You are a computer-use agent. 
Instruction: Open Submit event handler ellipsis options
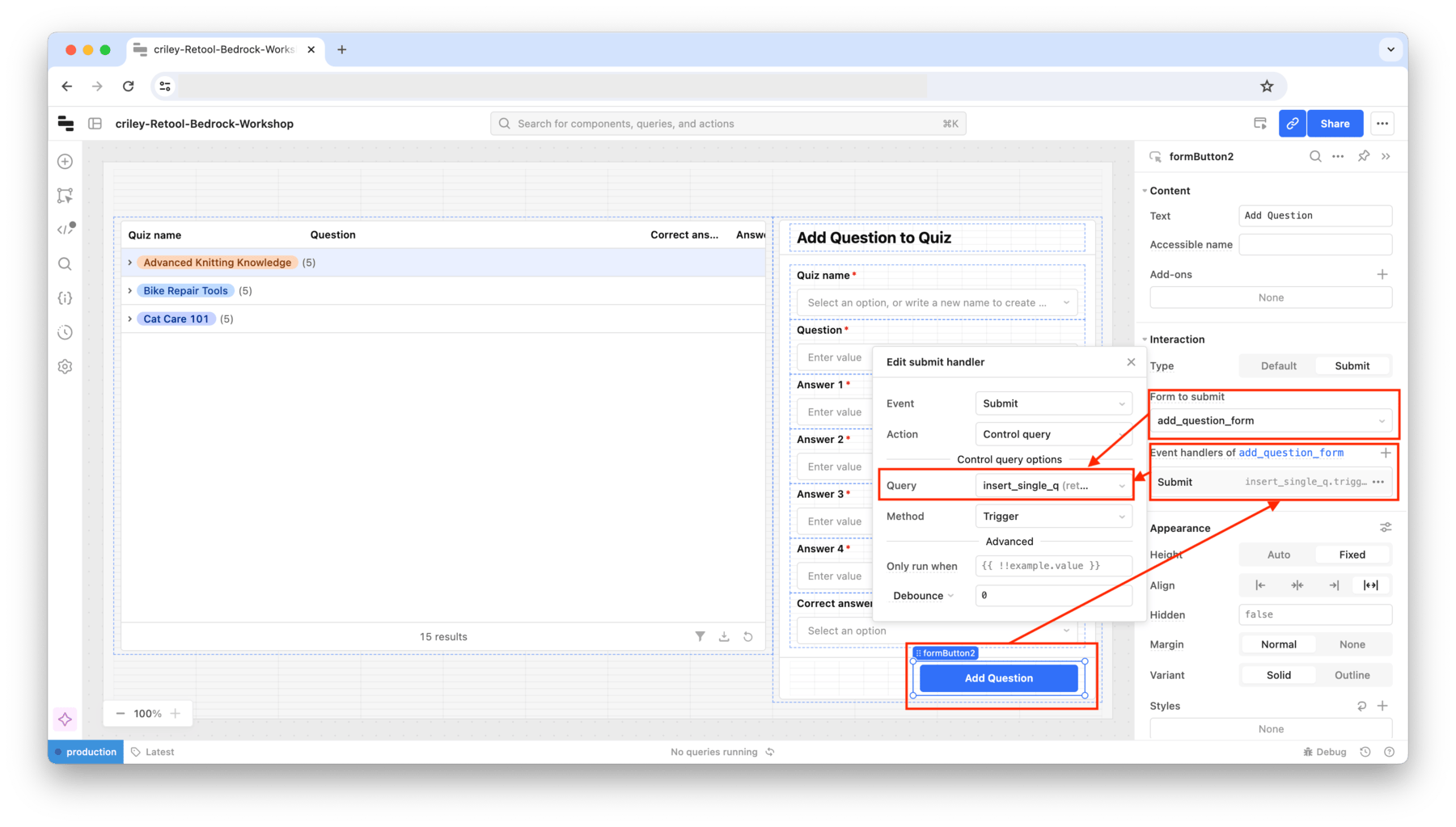click(x=1378, y=482)
